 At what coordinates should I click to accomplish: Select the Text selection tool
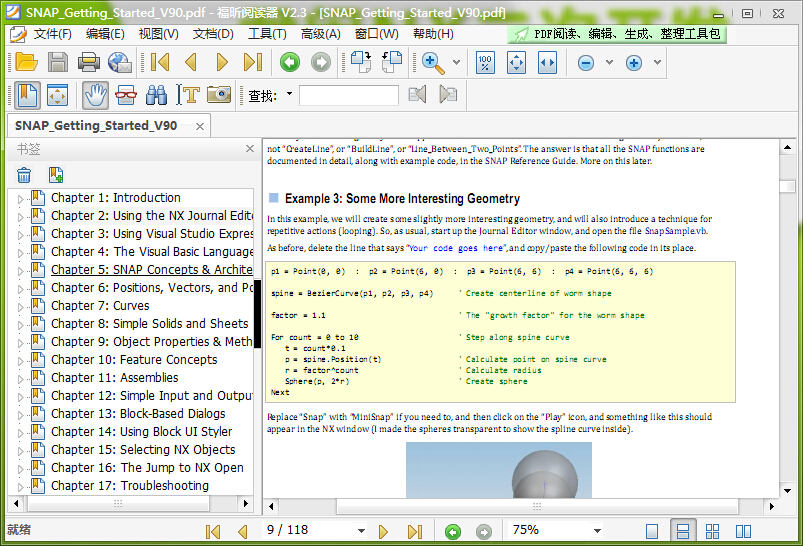point(187,95)
